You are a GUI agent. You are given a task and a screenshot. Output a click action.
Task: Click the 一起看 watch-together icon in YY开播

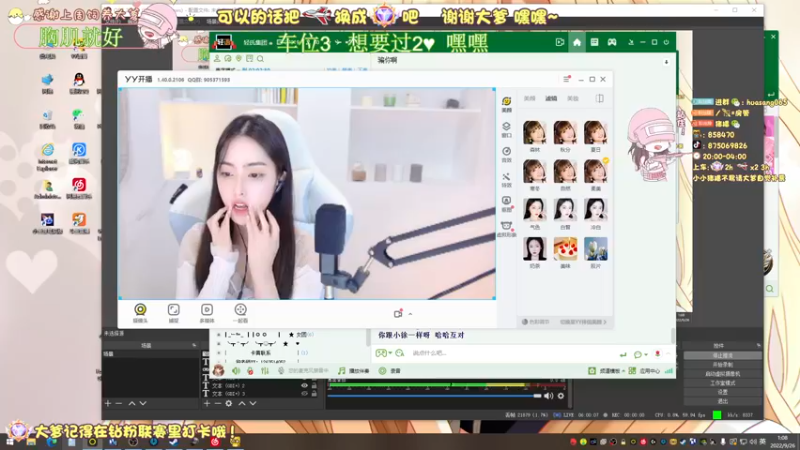pos(240,310)
